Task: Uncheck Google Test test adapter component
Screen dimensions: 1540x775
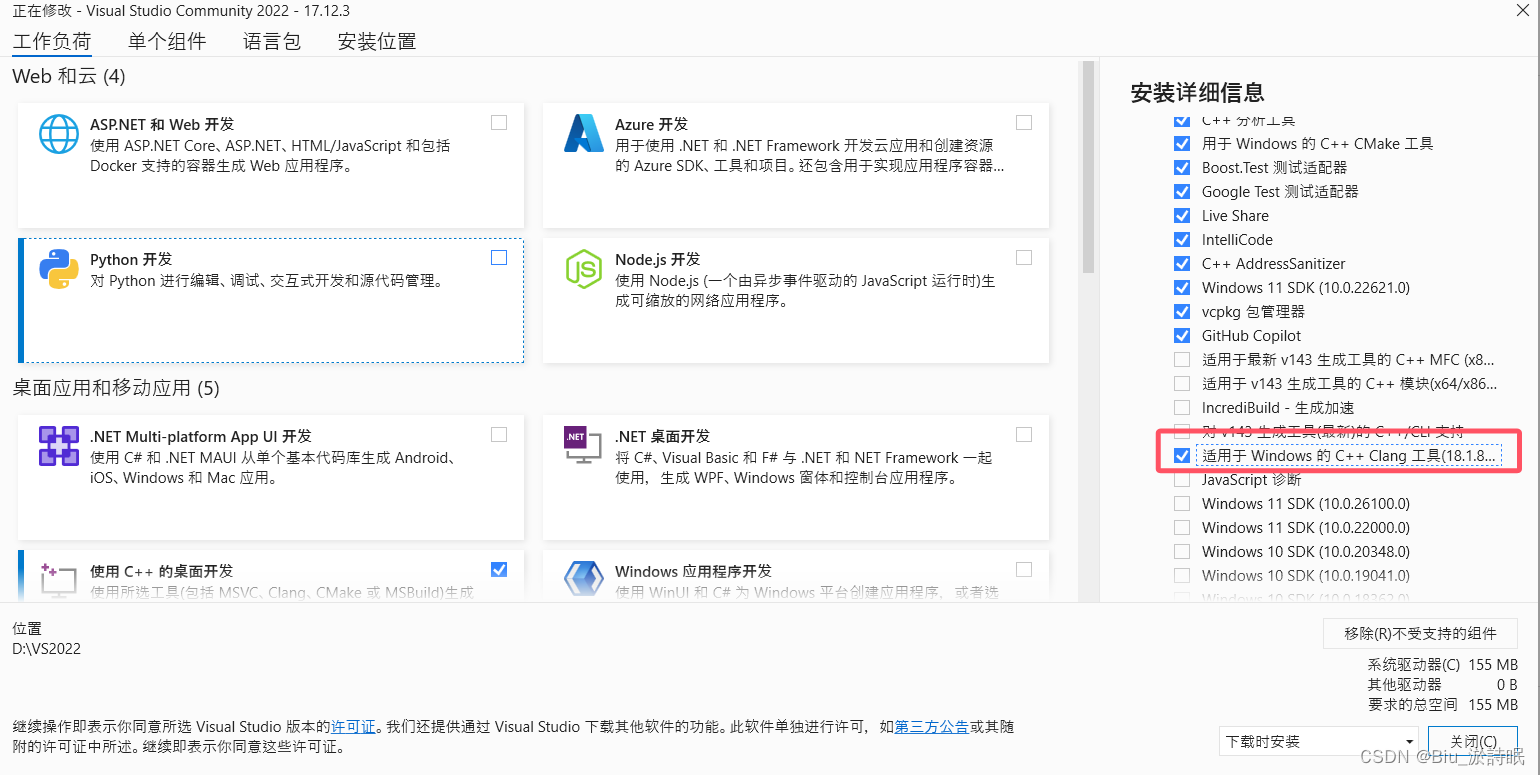Action: [1182, 192]
